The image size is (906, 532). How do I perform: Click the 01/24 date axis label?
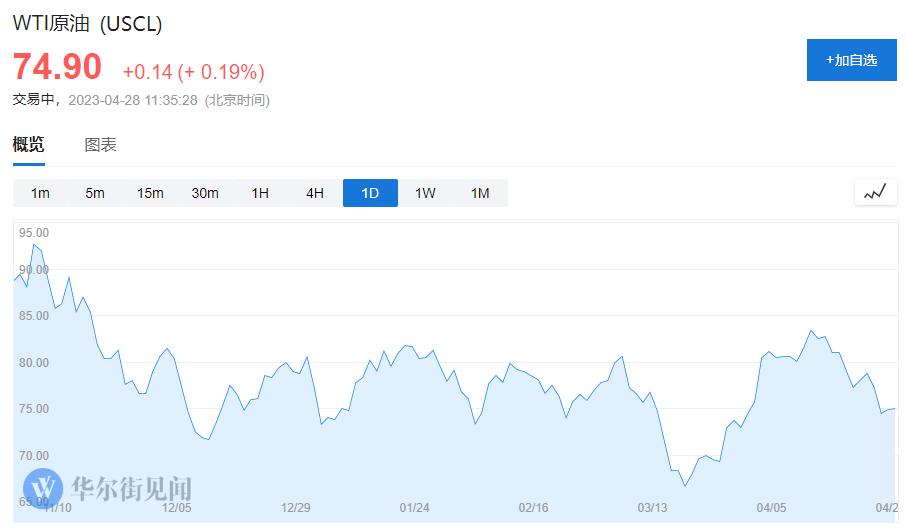[x=414, y=508]
